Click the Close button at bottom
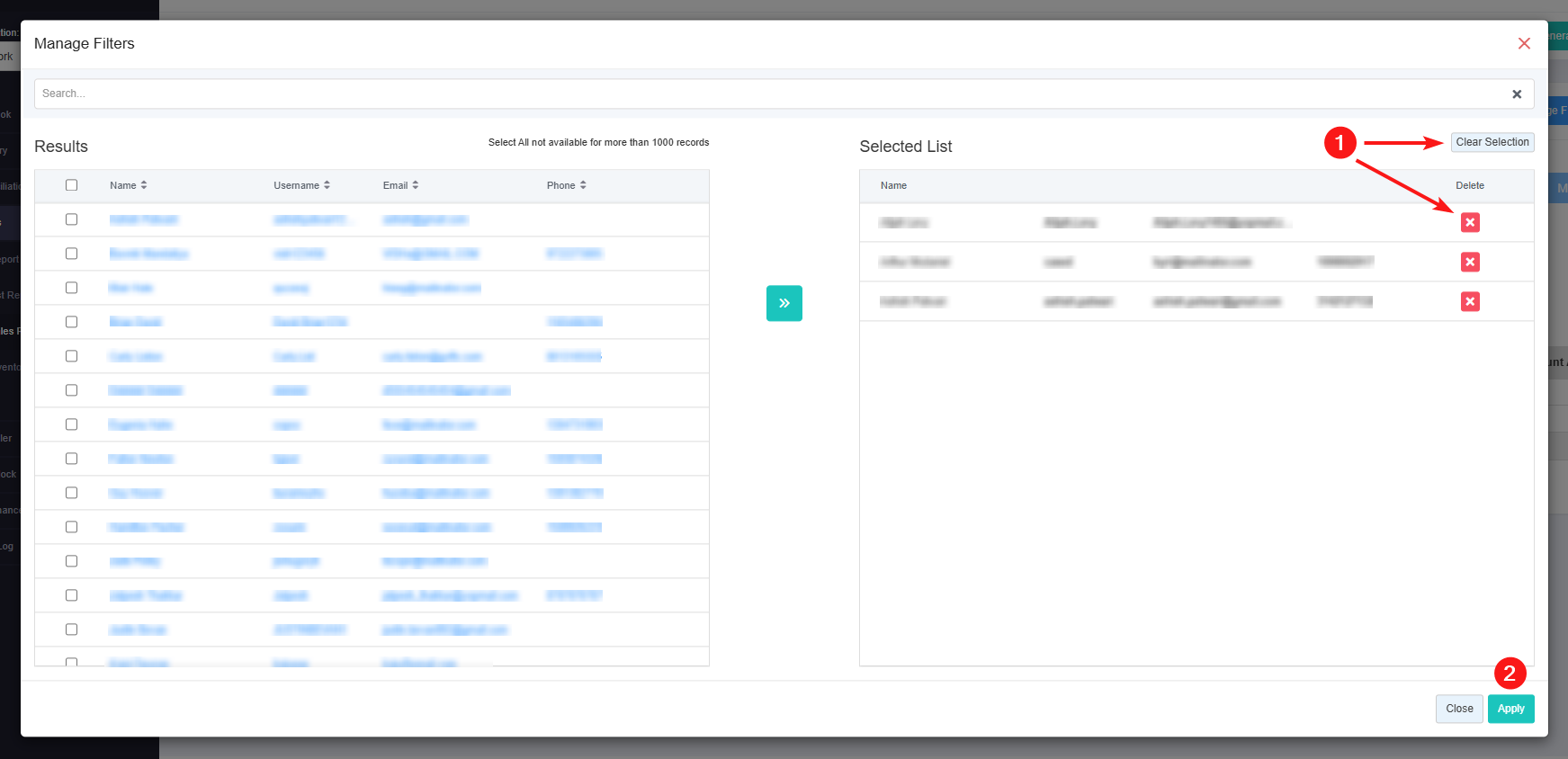This screenshot has width=1568, height=759. (1458, 709)
